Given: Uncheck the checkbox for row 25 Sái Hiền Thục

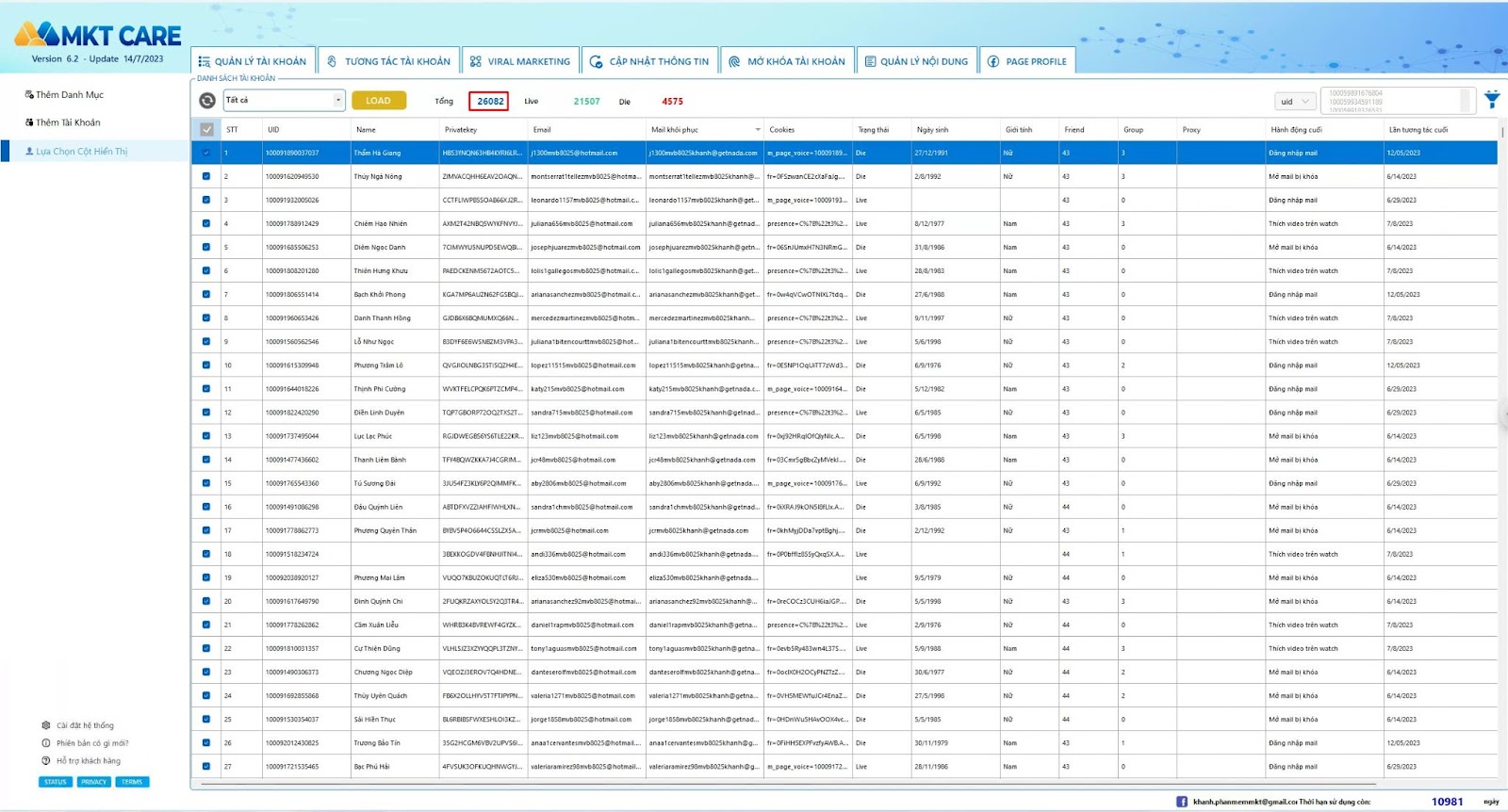Looking at the screenshot, I should [206, 719].
